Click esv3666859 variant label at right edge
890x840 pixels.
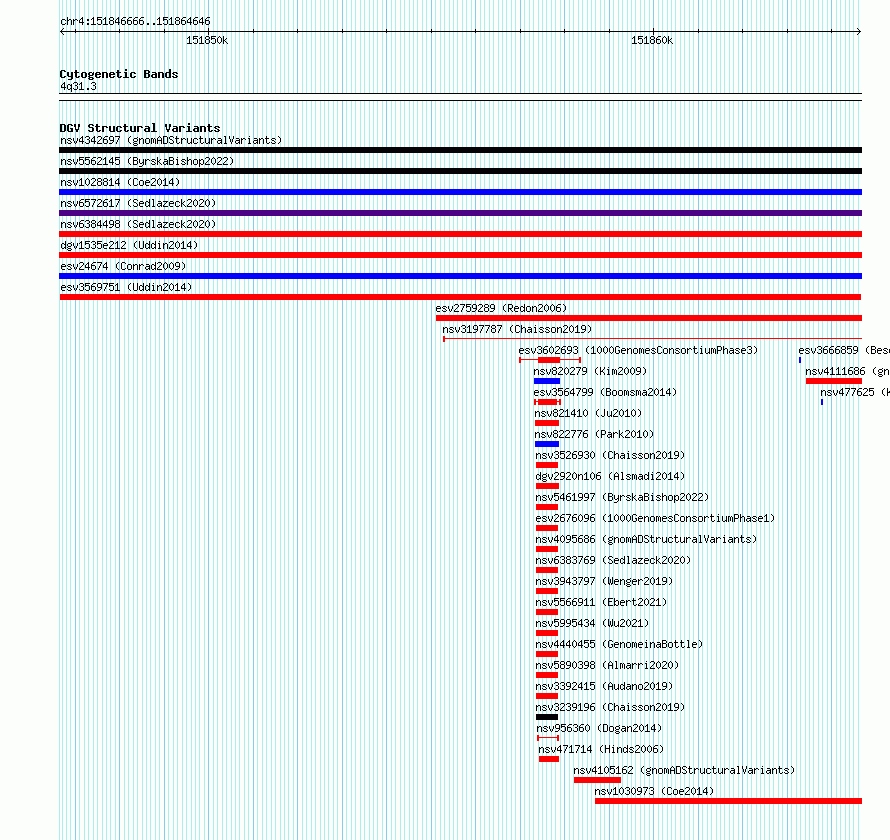coord(843,350)
